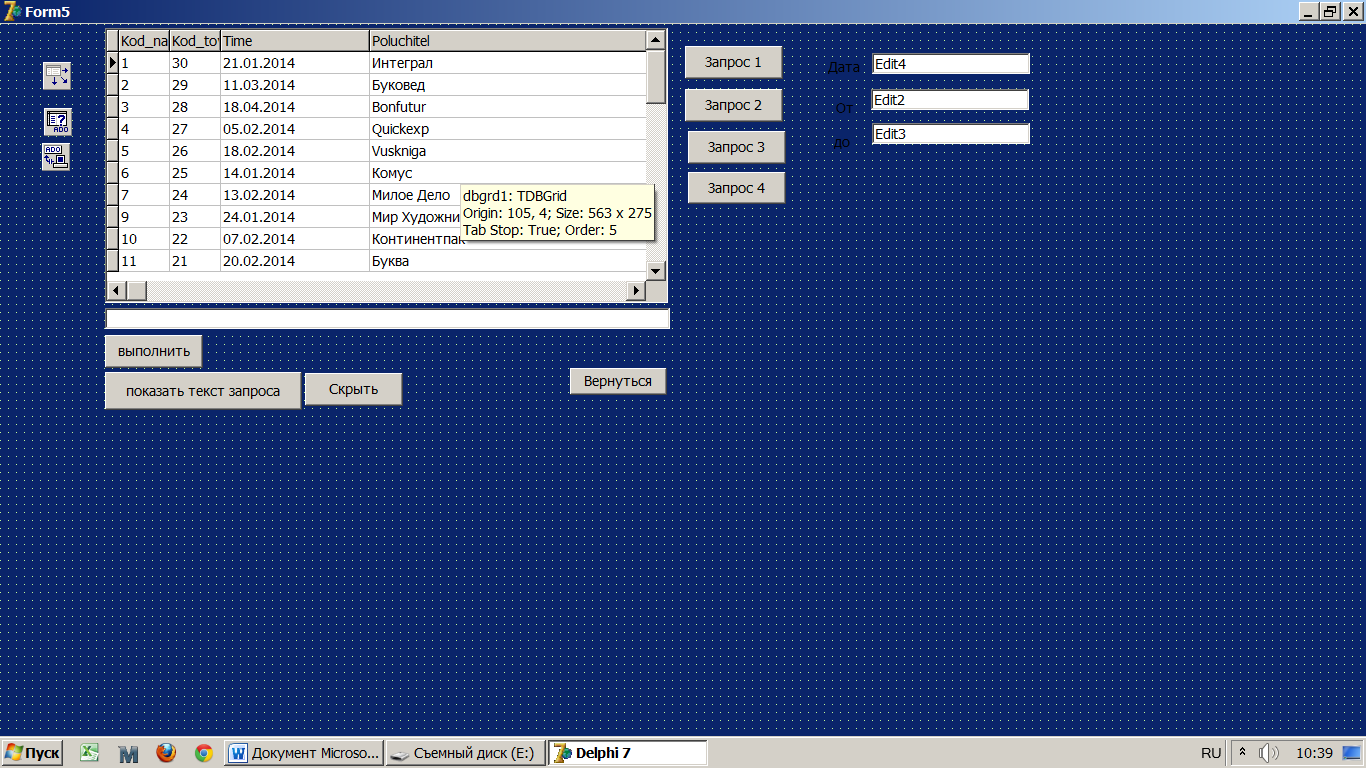Click the Скрыть button
Image resolution: width=1366 pixels, height=768 pixels.
coord(353,389)
